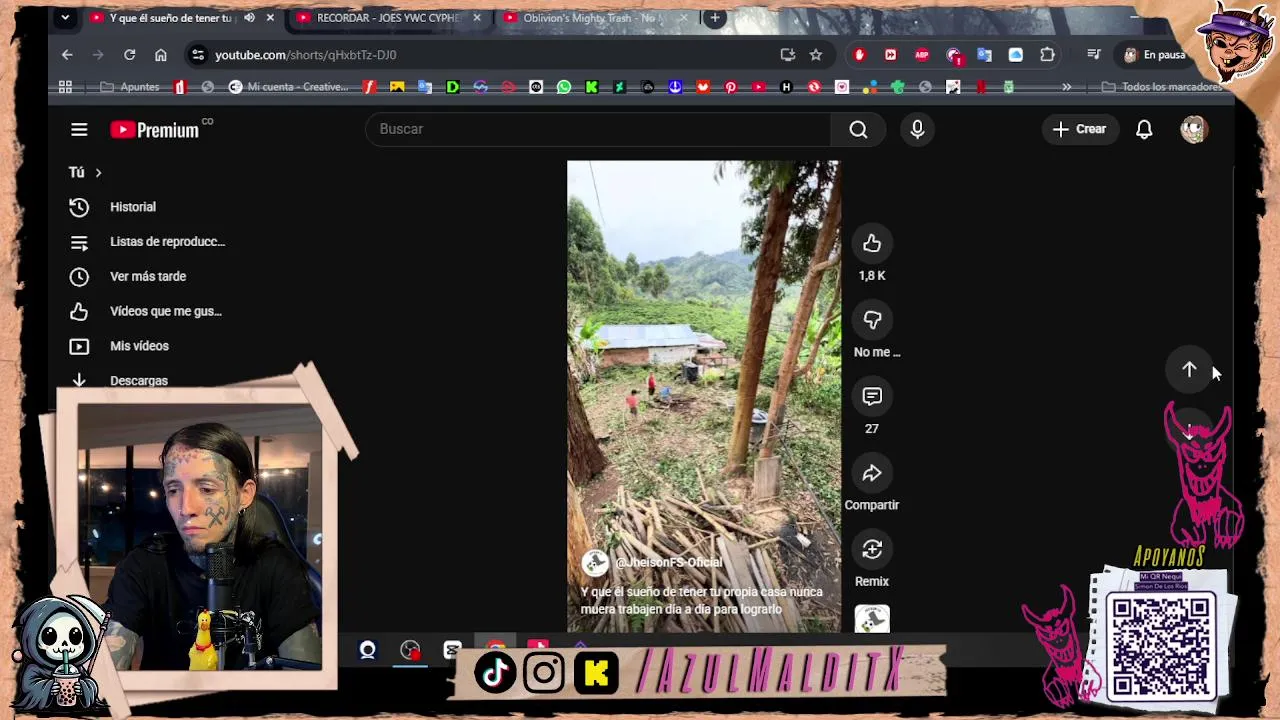Open the Apuntes bookmarks folder
The image size is (1280, 720).
click(130, 87)
